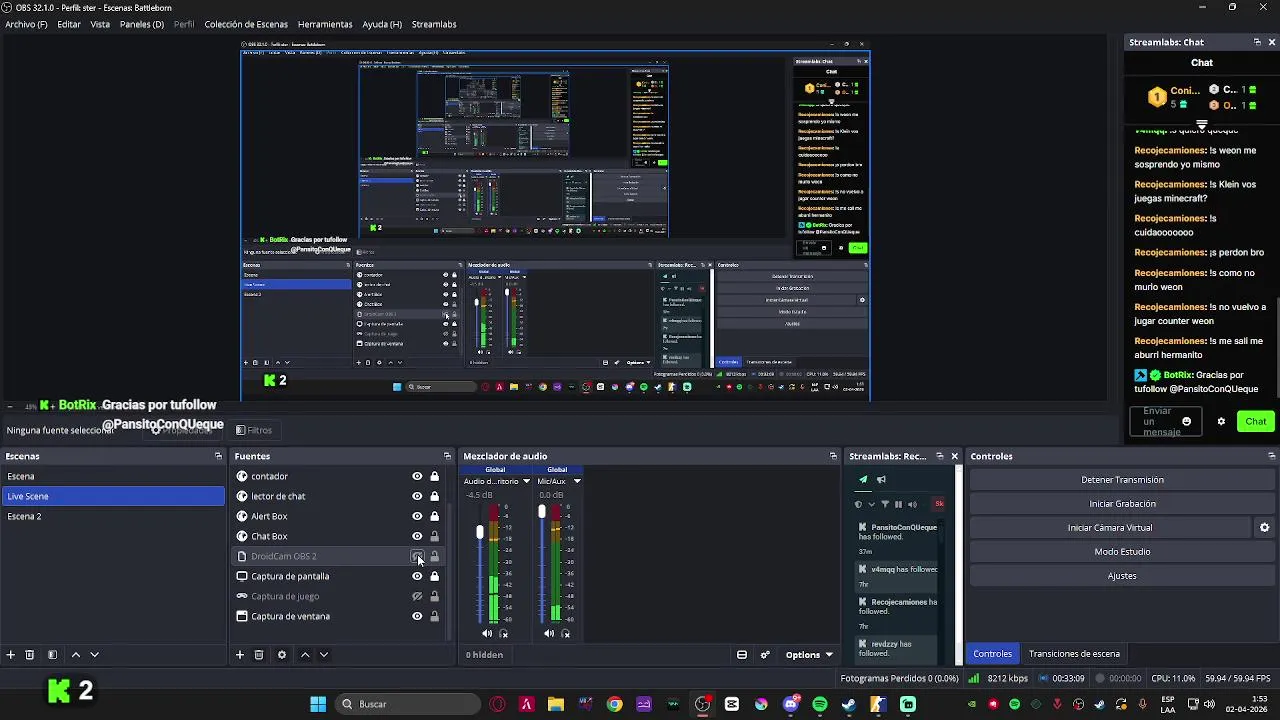Viewport: 1280px width, 720px height.
Task: Add a new scene with the plus icon in Escenas
Action: (10, 655)
